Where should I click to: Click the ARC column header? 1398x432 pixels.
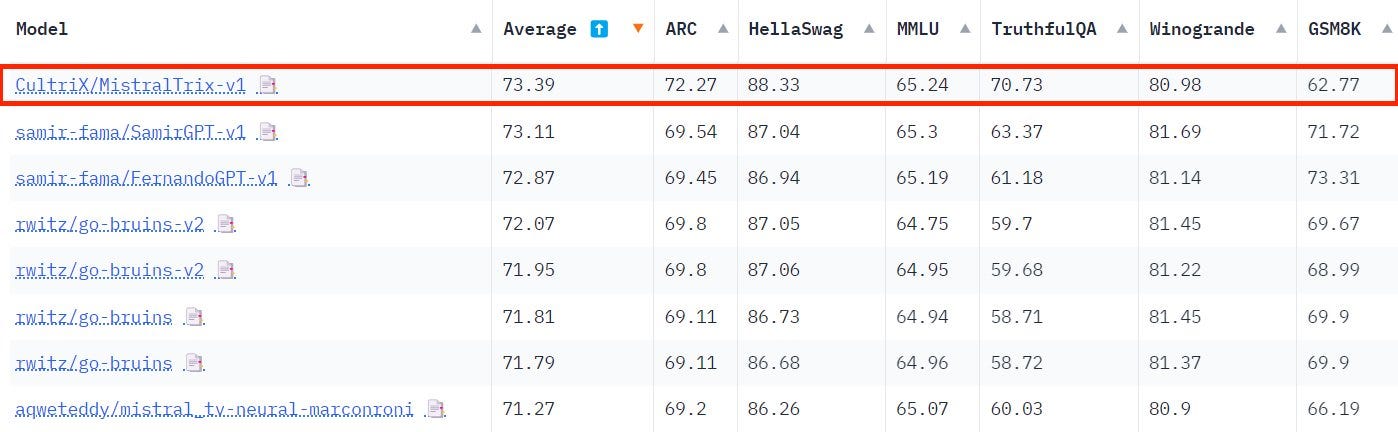(x=681, y=29)
